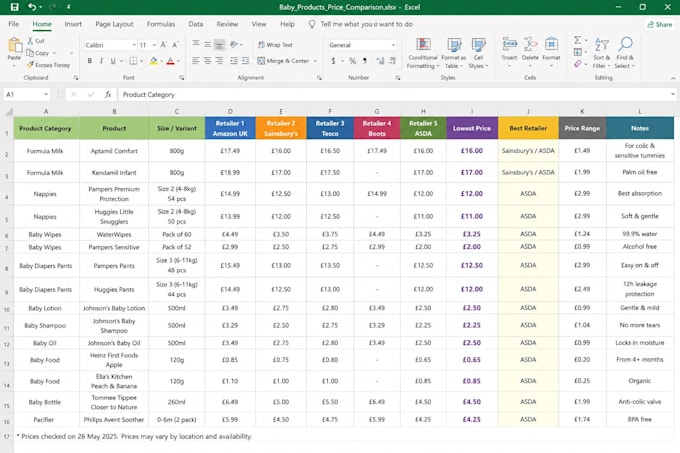Switch to the Page Layout tab

tap(114, 24)
